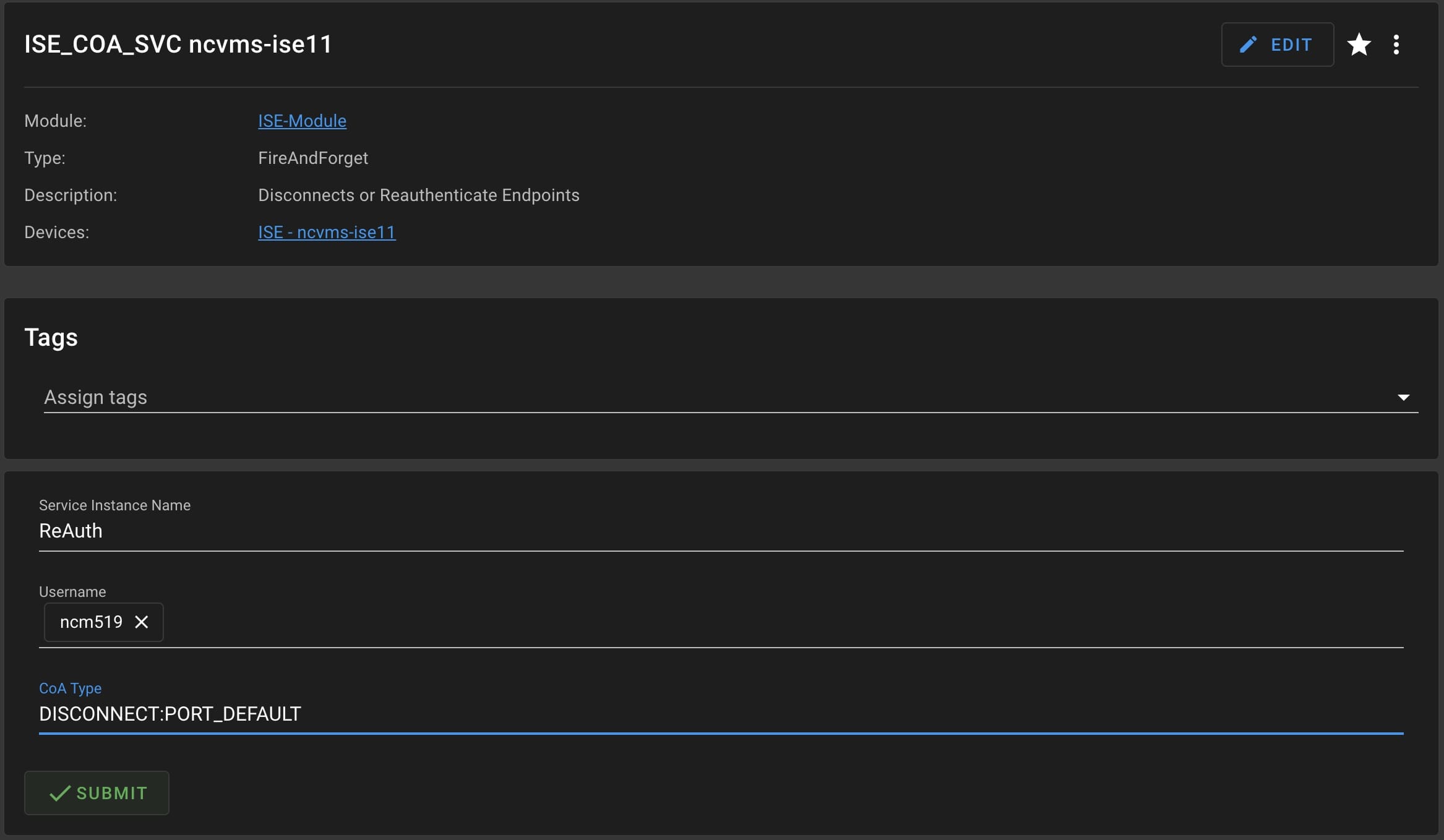Screen dimensions: 1444x840
Task: Click the pencil icon beside EDIT
Action: [x=1248, y=45]
